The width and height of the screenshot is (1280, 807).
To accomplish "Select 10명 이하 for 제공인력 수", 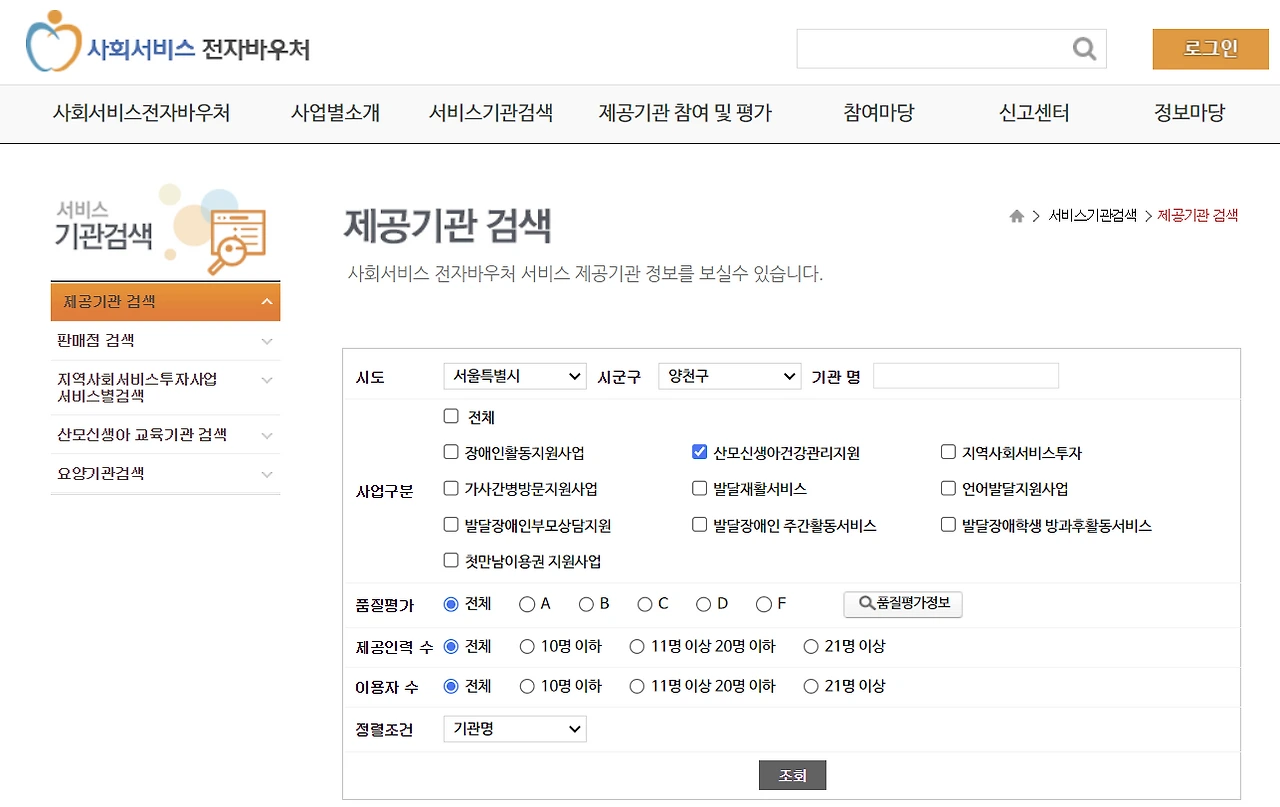I will click(x=525, y=646).
